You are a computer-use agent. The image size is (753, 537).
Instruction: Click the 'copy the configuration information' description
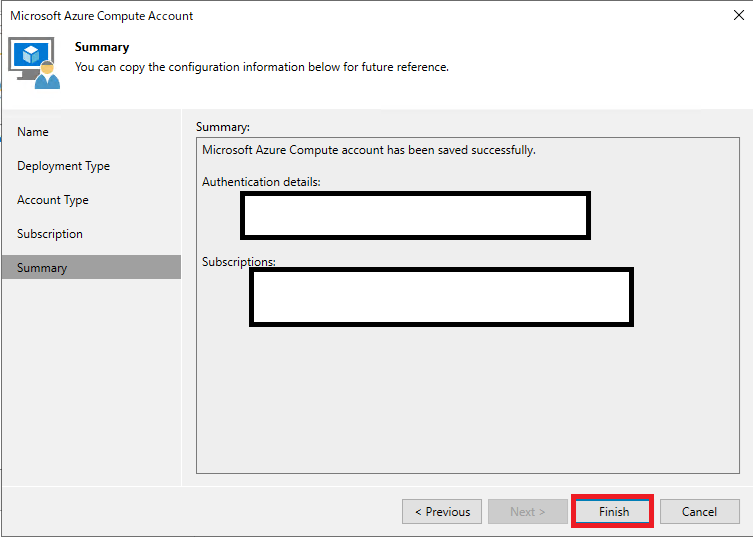[x=262, y=67]
